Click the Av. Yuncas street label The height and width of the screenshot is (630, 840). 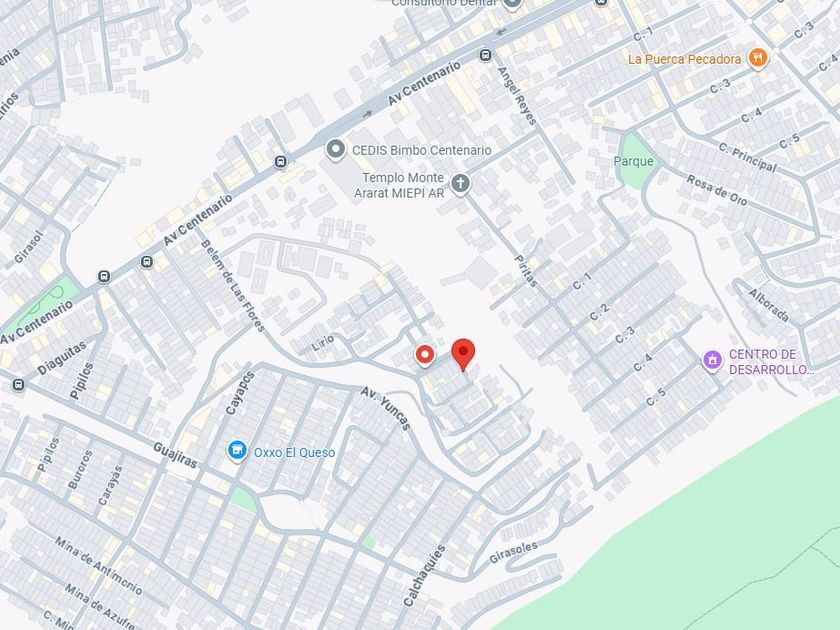385,408
